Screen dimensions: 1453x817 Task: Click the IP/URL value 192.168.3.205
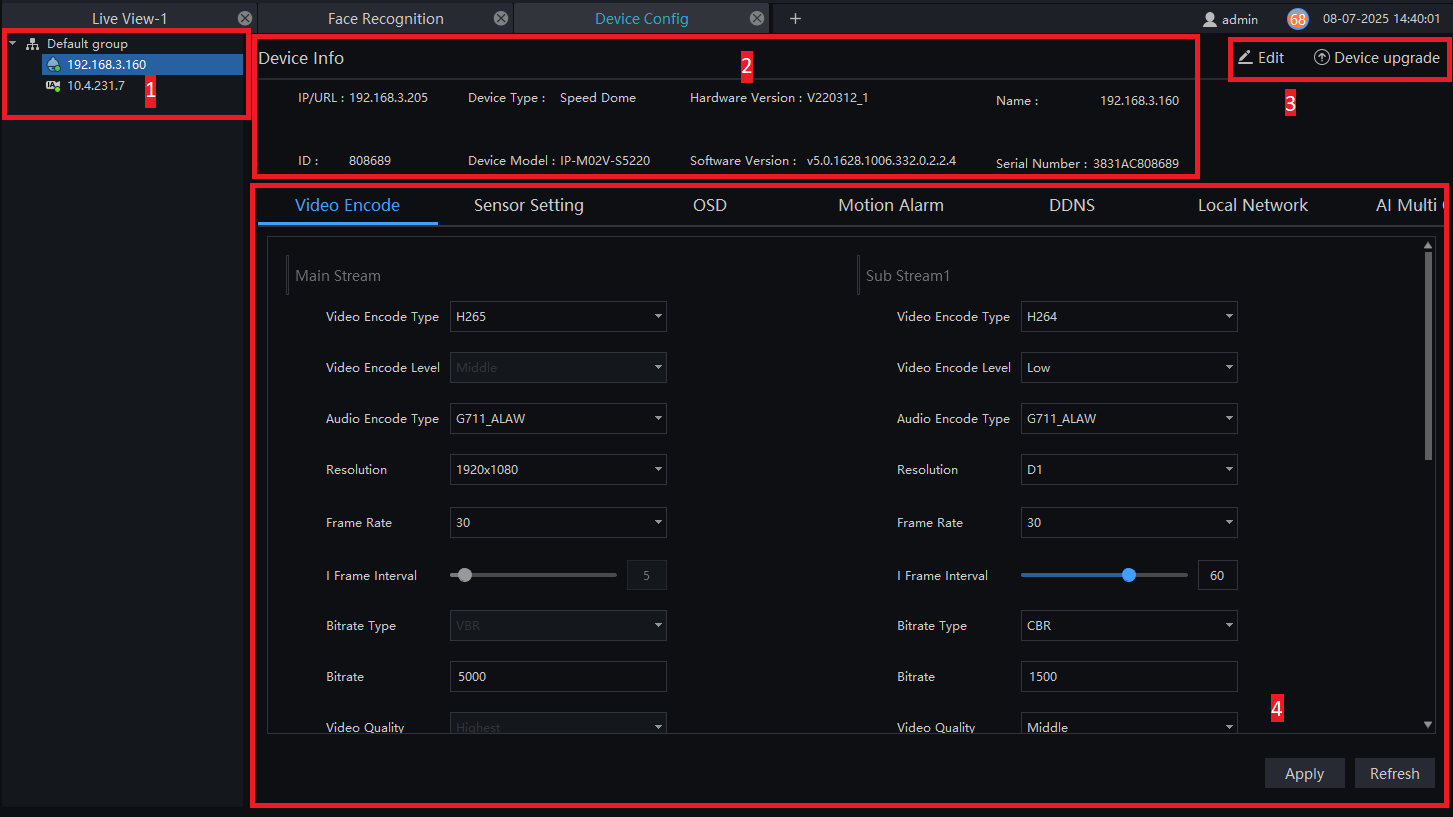coord(388,98)
